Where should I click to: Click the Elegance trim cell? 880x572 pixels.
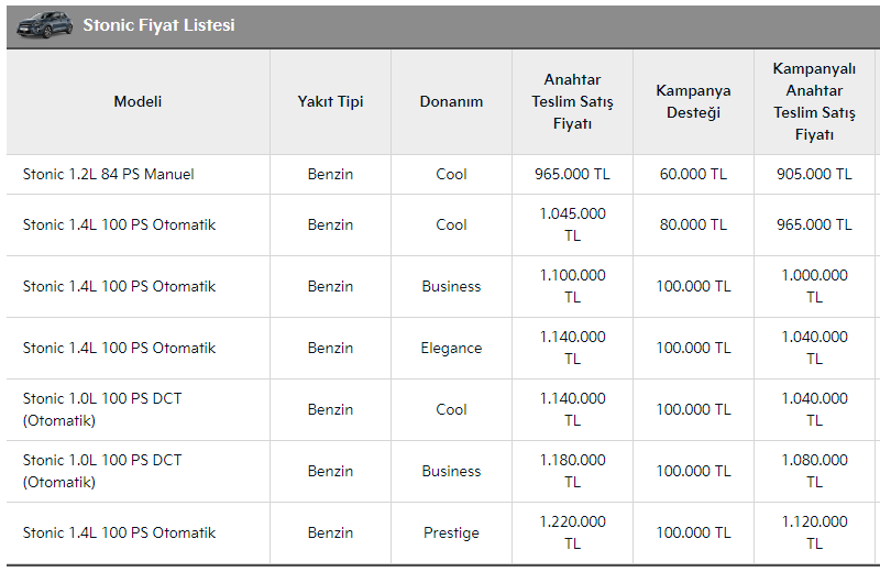coord(451,348)
